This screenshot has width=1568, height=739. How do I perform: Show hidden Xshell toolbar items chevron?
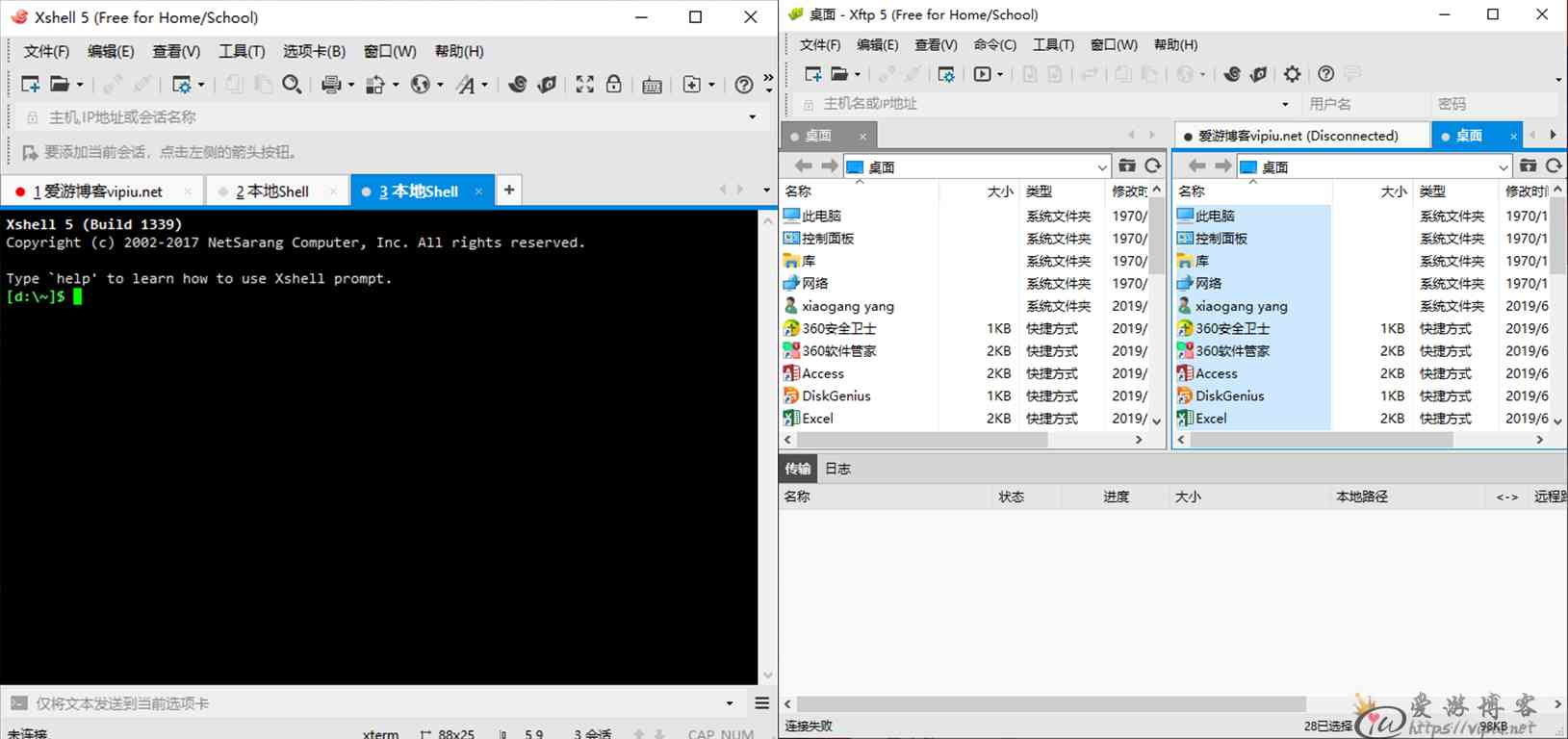pos(768,78)
